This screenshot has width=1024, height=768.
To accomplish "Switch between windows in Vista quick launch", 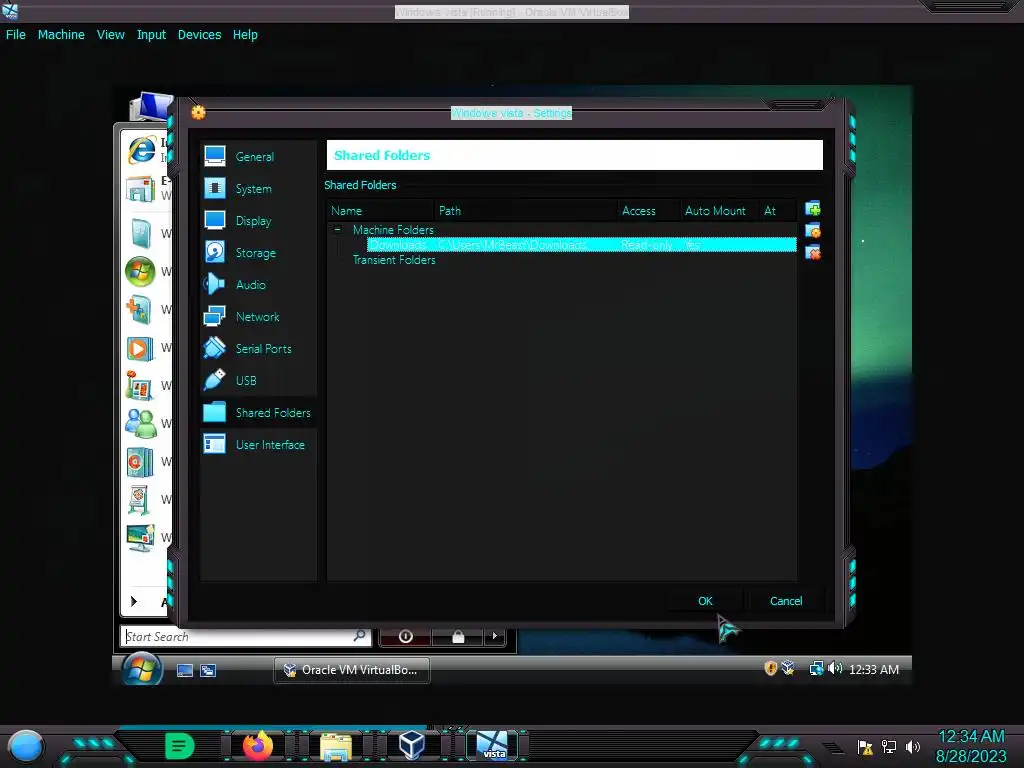I will click(x=208, y=670).
